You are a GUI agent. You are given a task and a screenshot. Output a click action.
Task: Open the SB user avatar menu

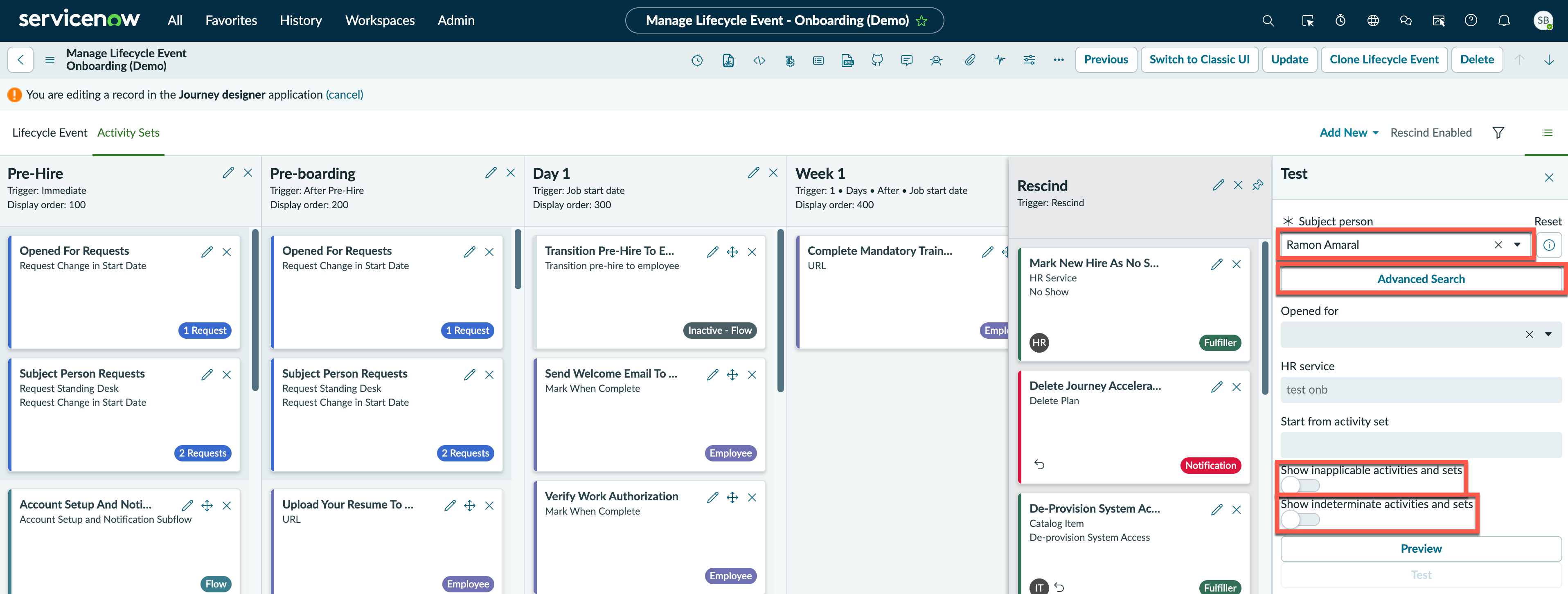[x=1543, y=21]
